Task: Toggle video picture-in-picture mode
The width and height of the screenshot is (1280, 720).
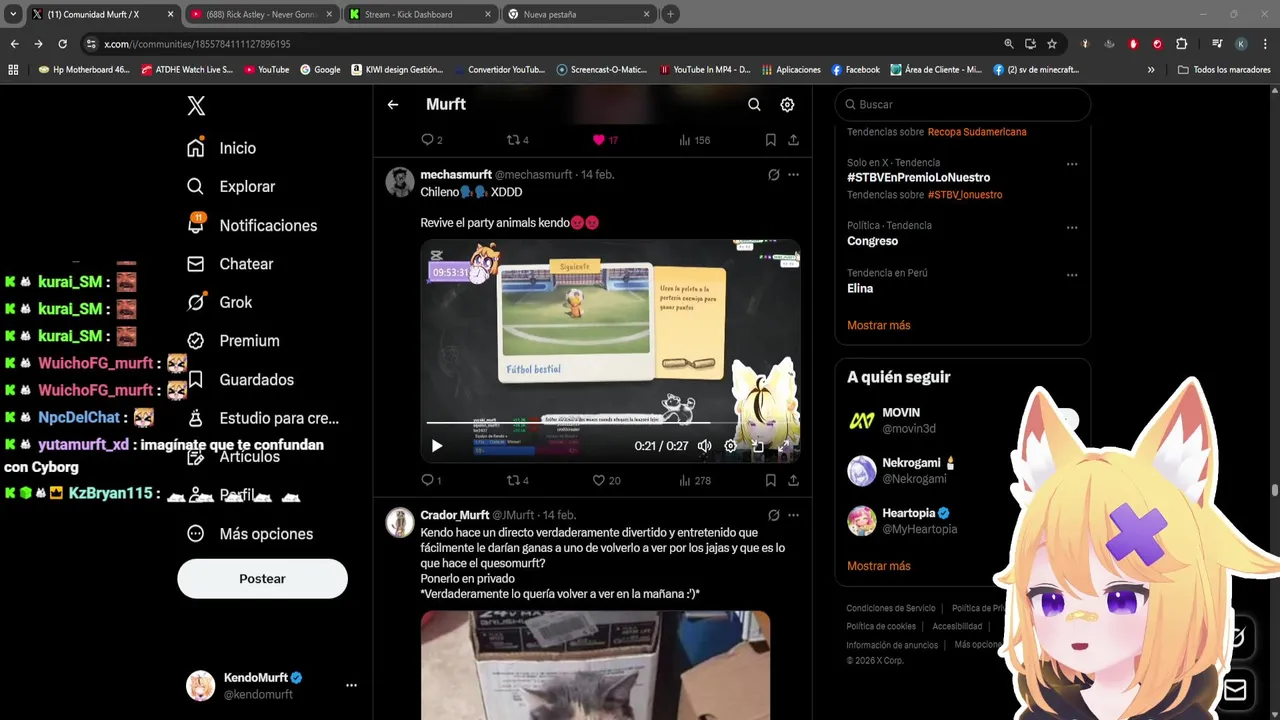Action: pos(757,446)
